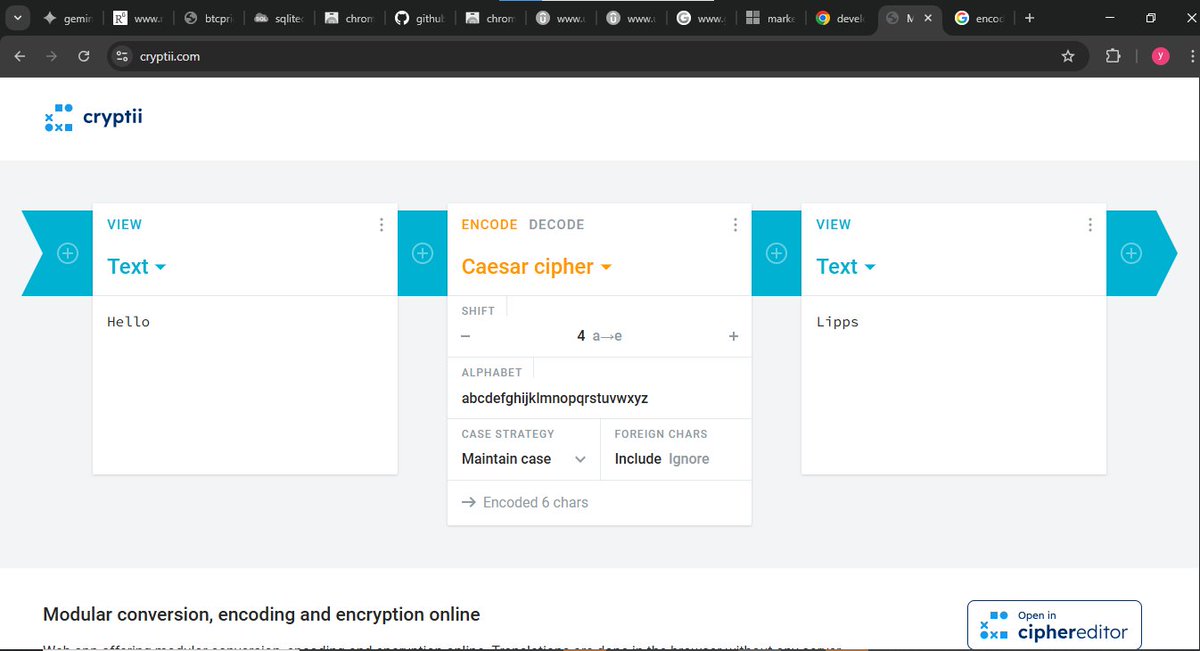Screen dimensions: 1200x651
Task: Switch to the encod Google tab
Action: point(979,18)
